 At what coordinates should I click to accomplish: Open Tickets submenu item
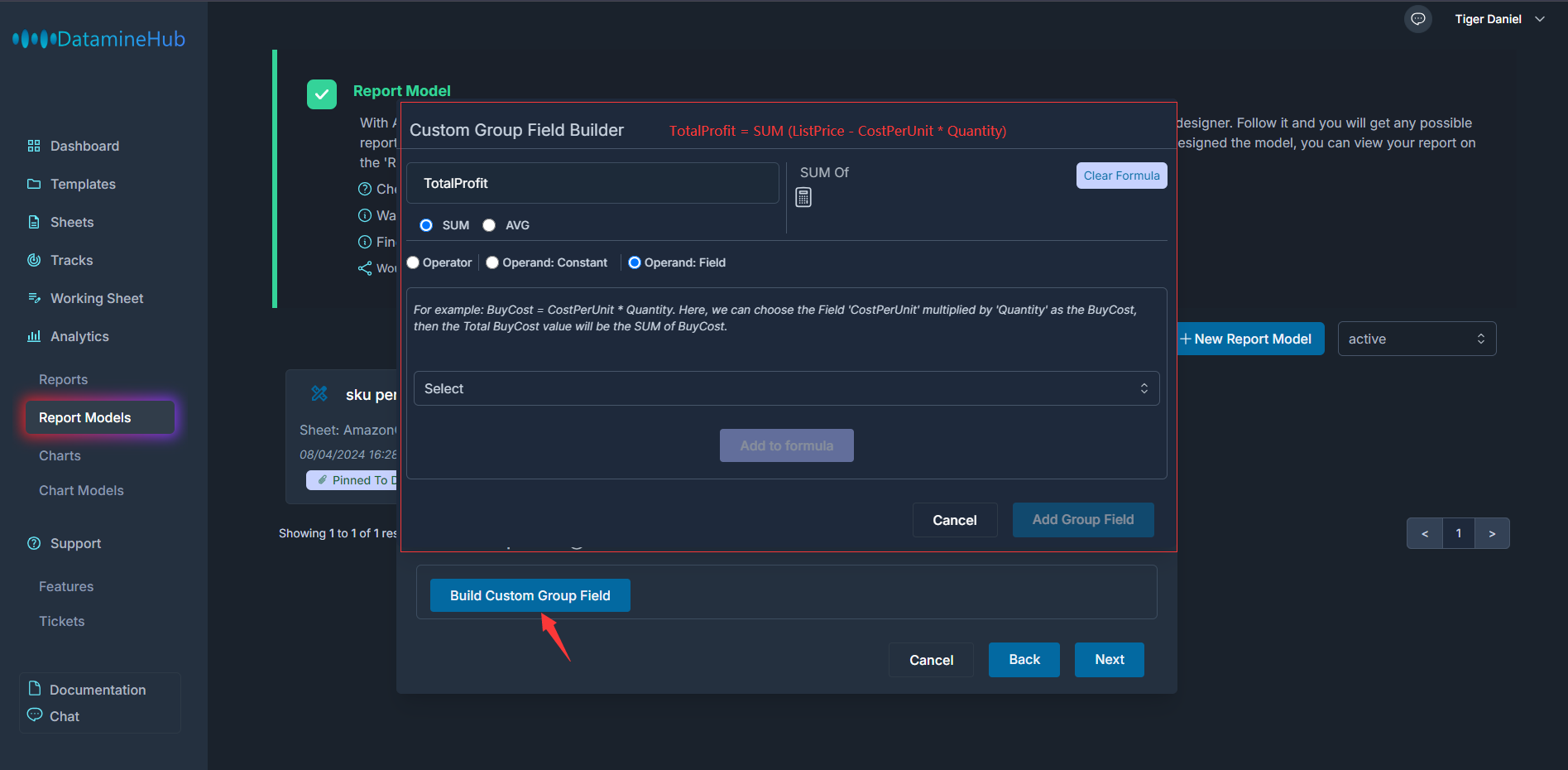(x=61, y=621)
